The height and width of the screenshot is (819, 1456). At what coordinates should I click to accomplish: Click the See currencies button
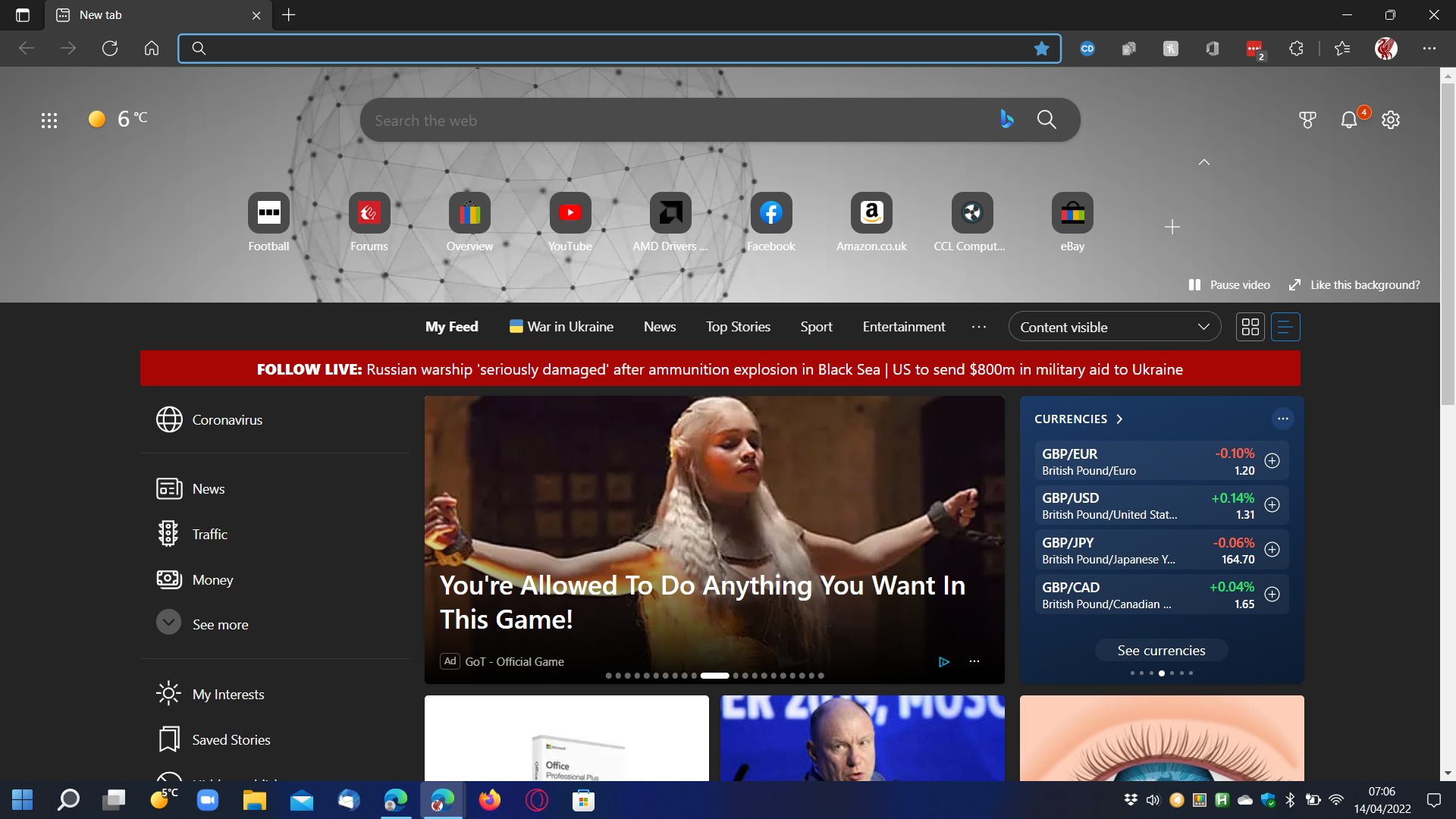coord(1160,650)
